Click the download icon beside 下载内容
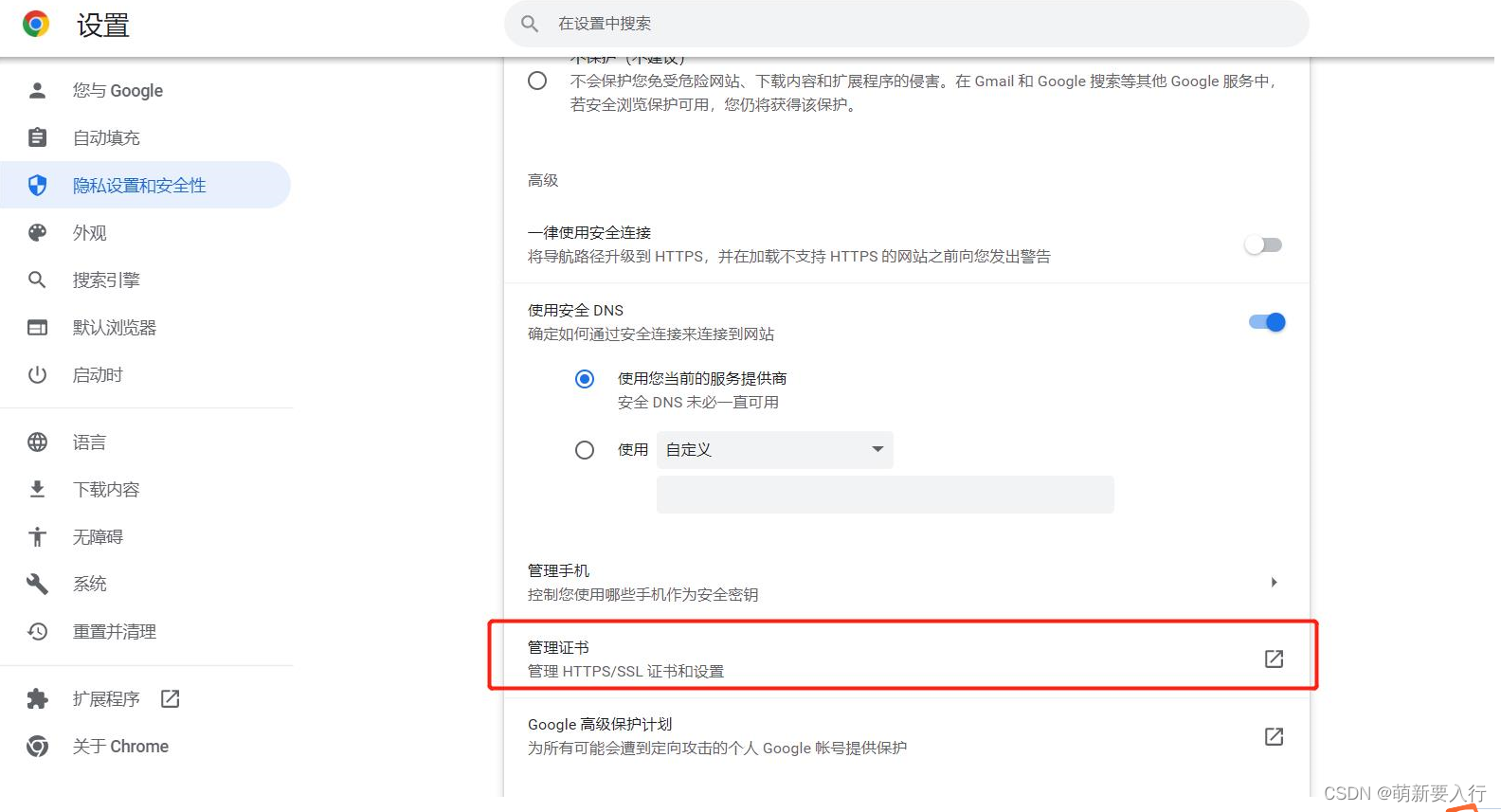The height and width of the screenshot is (812, 1501). 37,490
